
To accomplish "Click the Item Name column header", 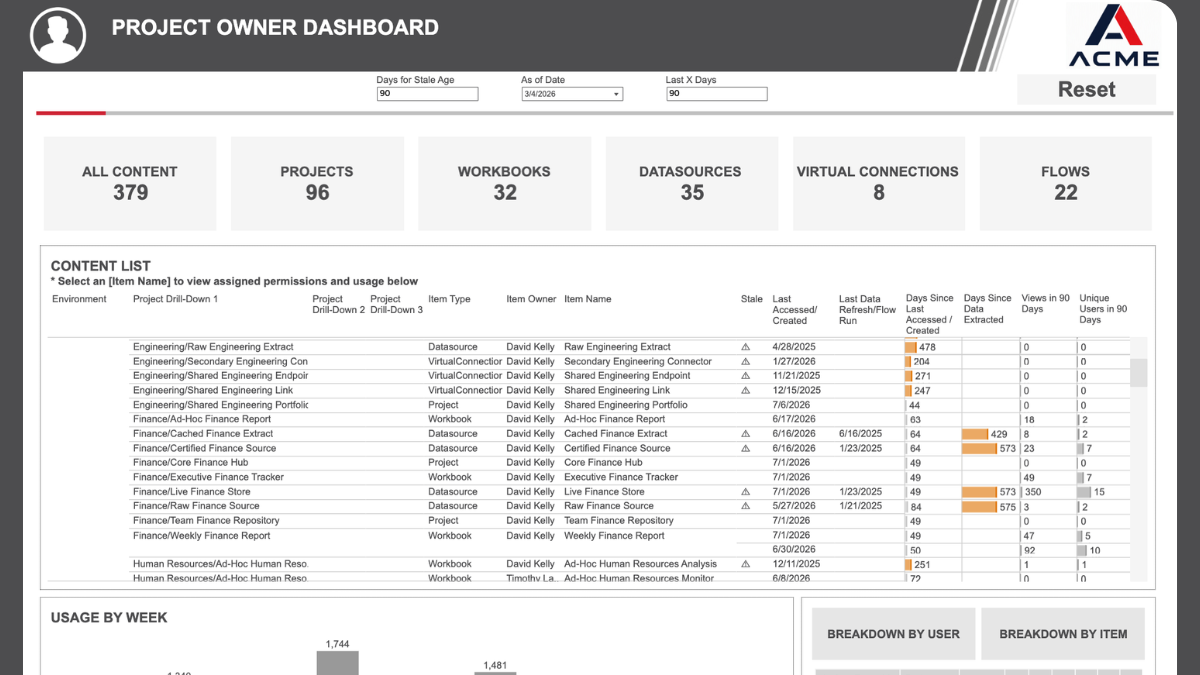I will (x=587, y=299).
